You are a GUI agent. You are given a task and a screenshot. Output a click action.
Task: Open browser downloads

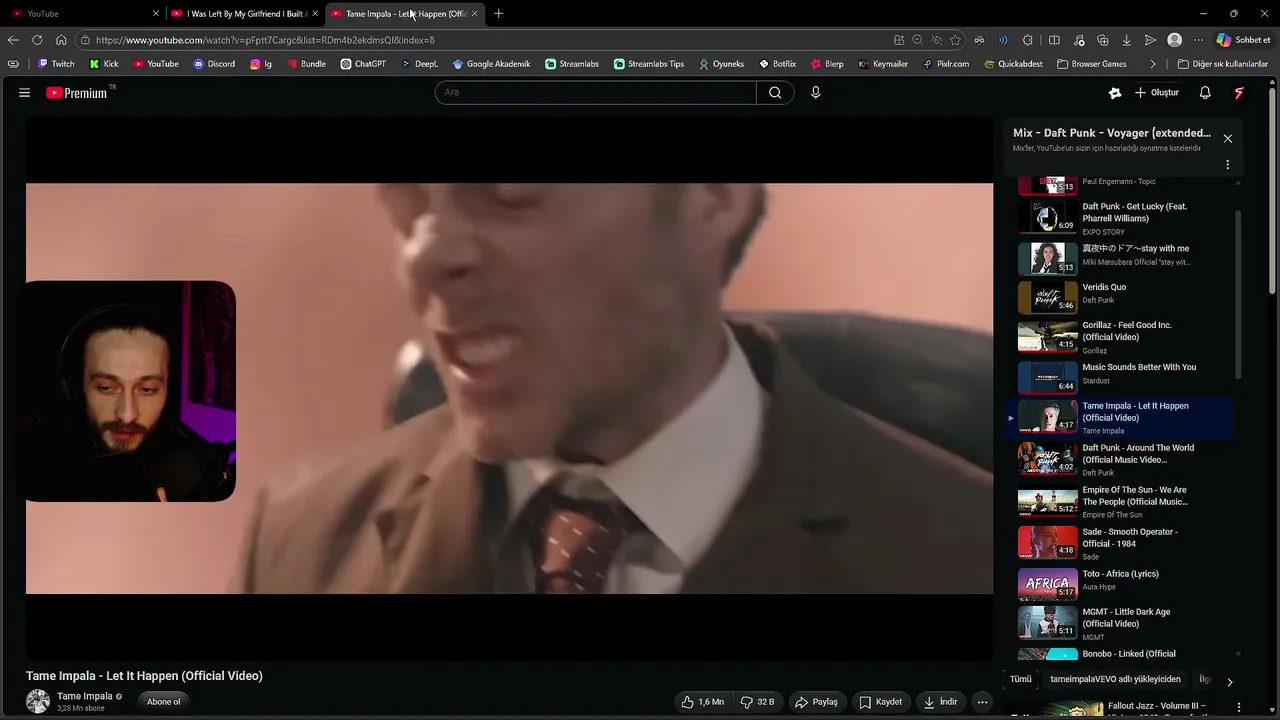tap(1126, 40)
